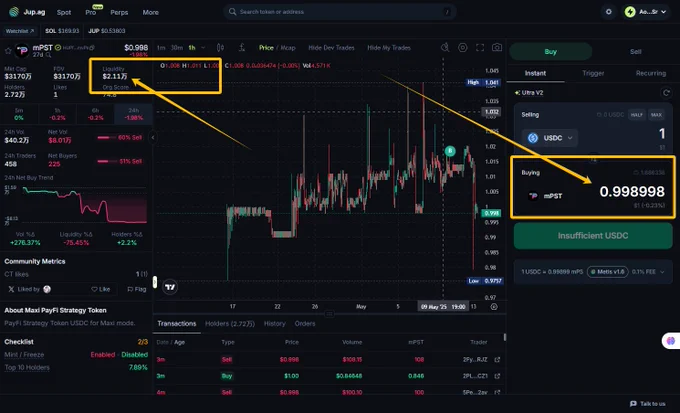Expand the chart interval dropdown arrow
Image resolution: width=680 pixels, height=413 pixels.
click(x=203, y=48)
